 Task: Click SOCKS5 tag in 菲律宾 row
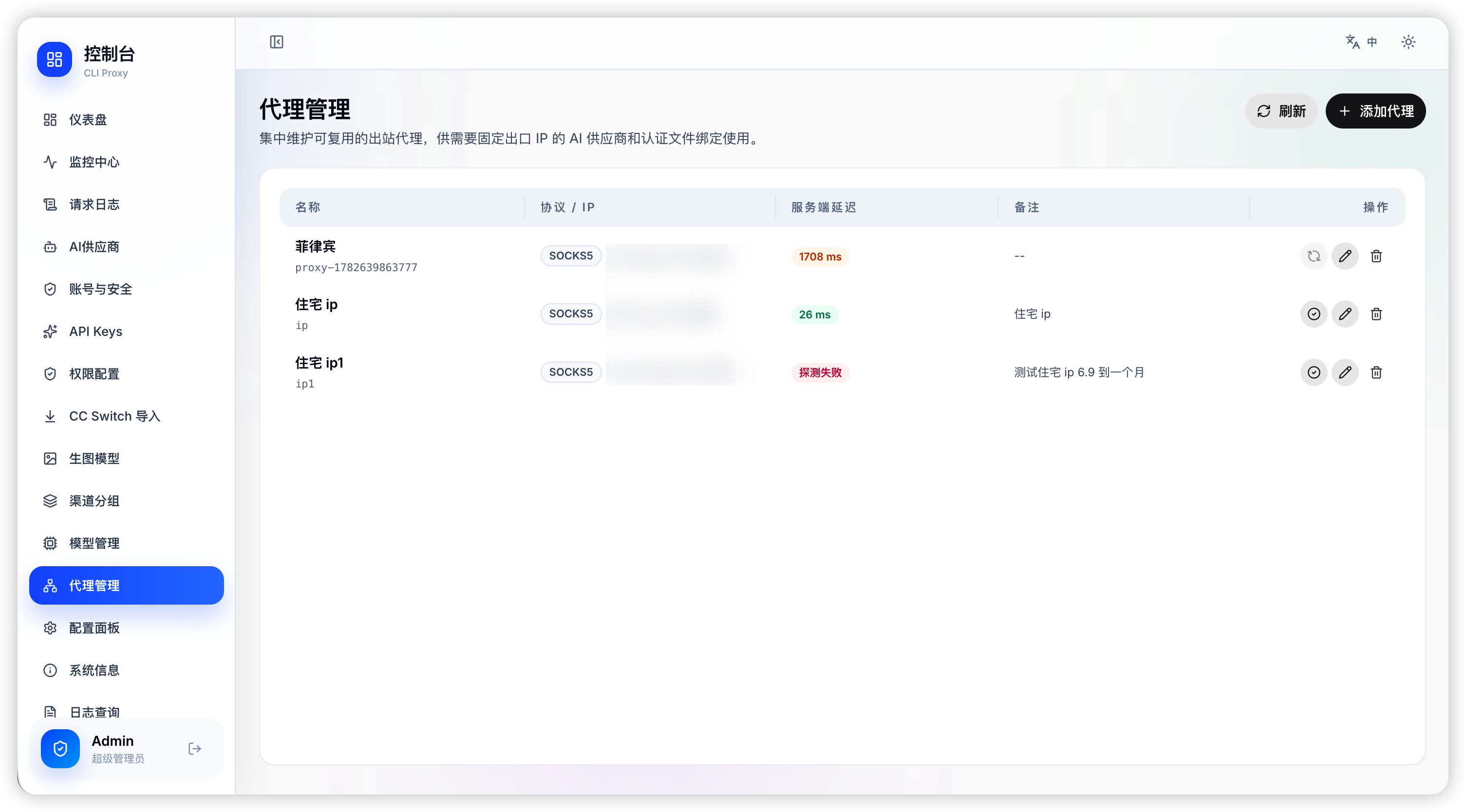tap(571, 256)
